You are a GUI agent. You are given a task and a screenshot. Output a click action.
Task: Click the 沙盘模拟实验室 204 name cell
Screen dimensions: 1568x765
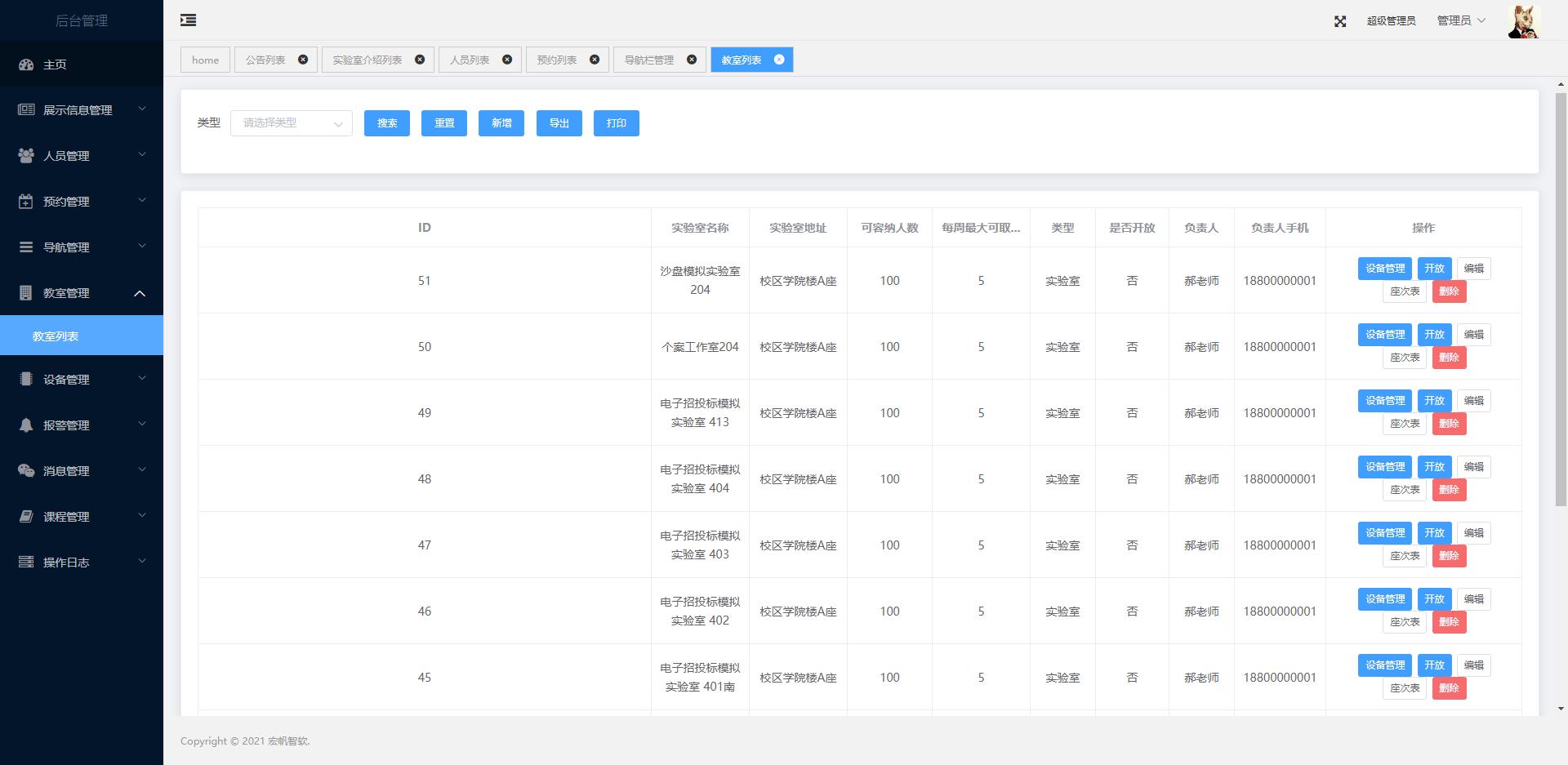(x=700, y=280)
